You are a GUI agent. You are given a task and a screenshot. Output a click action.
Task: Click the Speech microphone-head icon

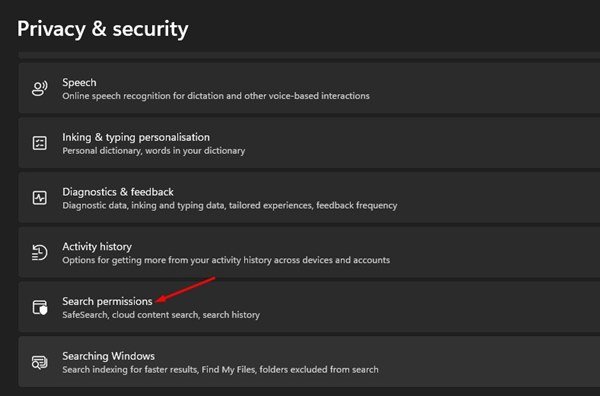pos(40,88)
